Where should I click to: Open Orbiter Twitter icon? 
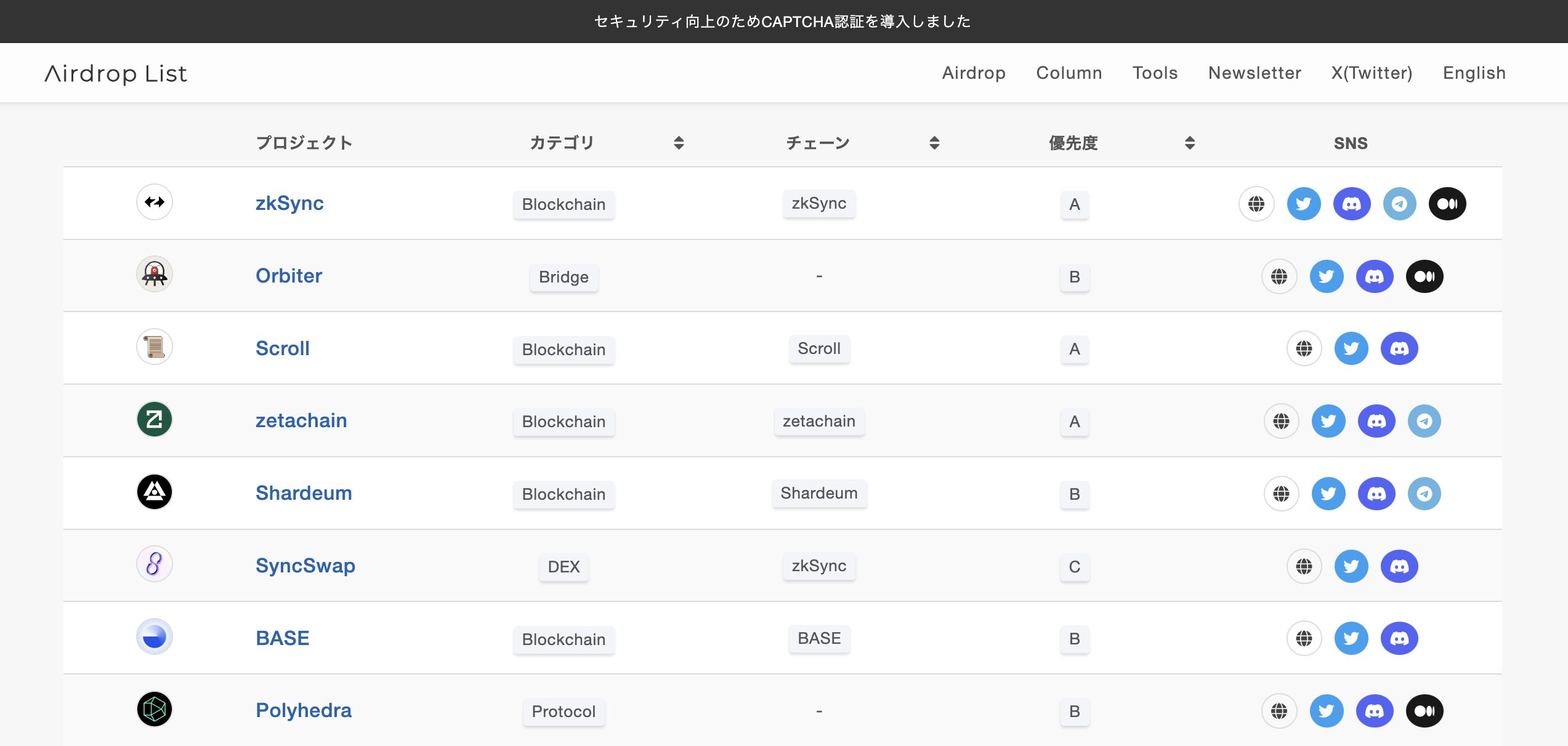point(1327,276)
